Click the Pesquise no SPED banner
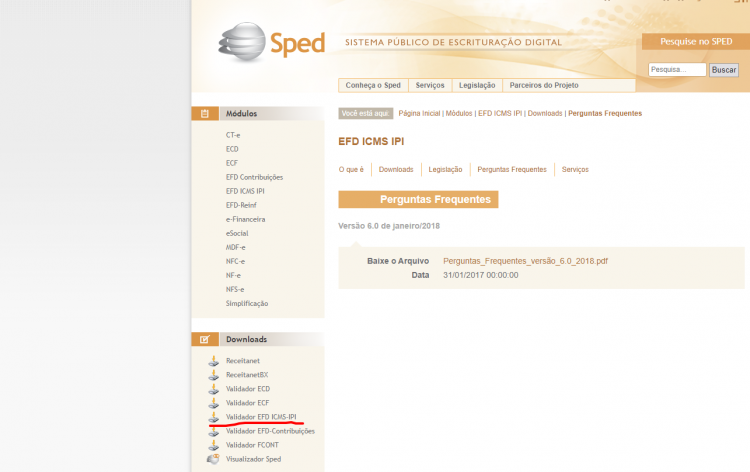The width and height of the screenshot is (750, 472). click(x=696, y=42)
